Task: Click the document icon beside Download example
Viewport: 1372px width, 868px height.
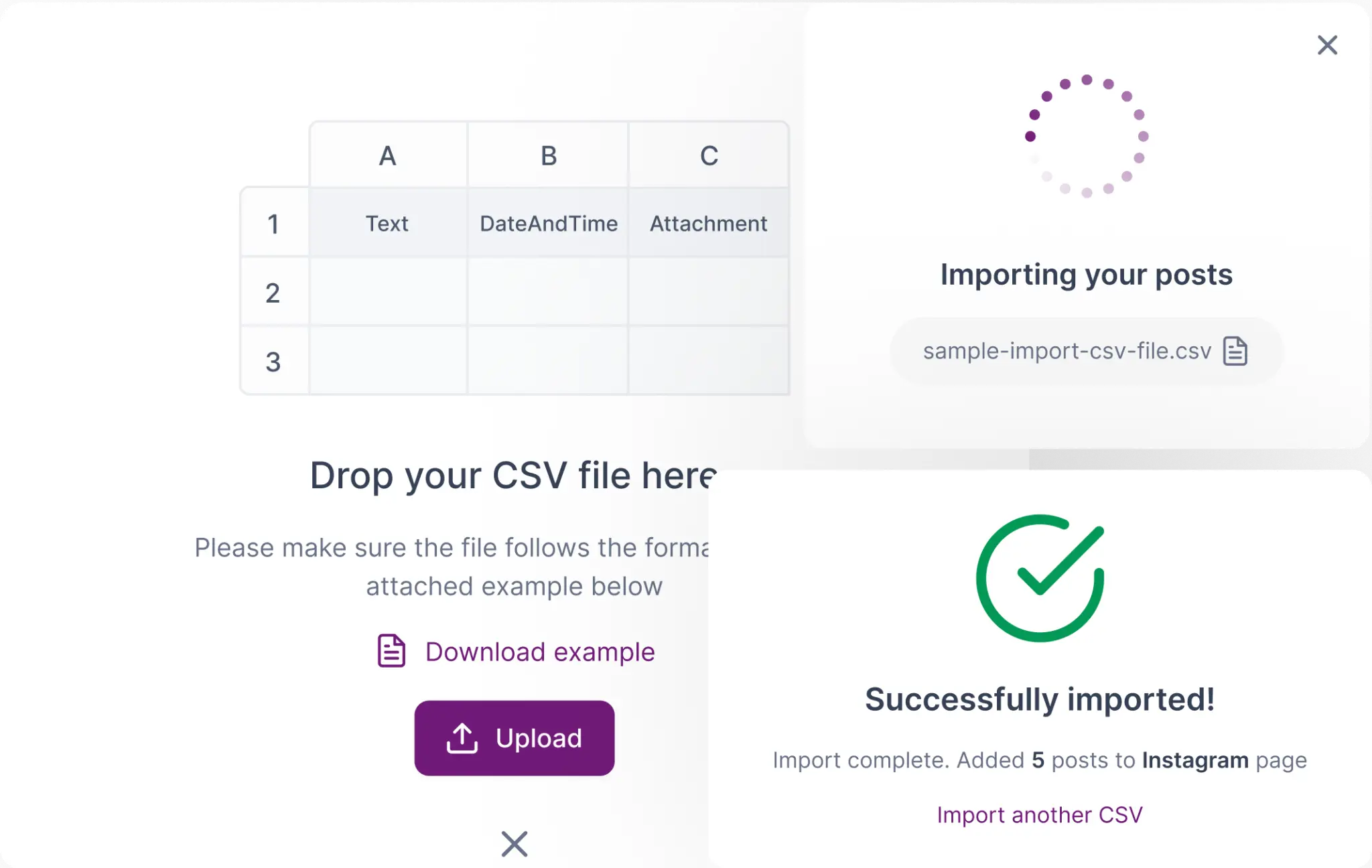Action: coord(392,651)
